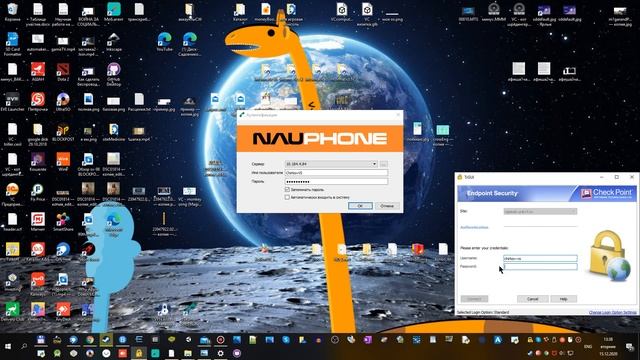The width and height of the screenshot is (640, 360).
Task: Toggle remember password checkbox in Nauphone
Action: pyautogui.click(x=287, y=190)
